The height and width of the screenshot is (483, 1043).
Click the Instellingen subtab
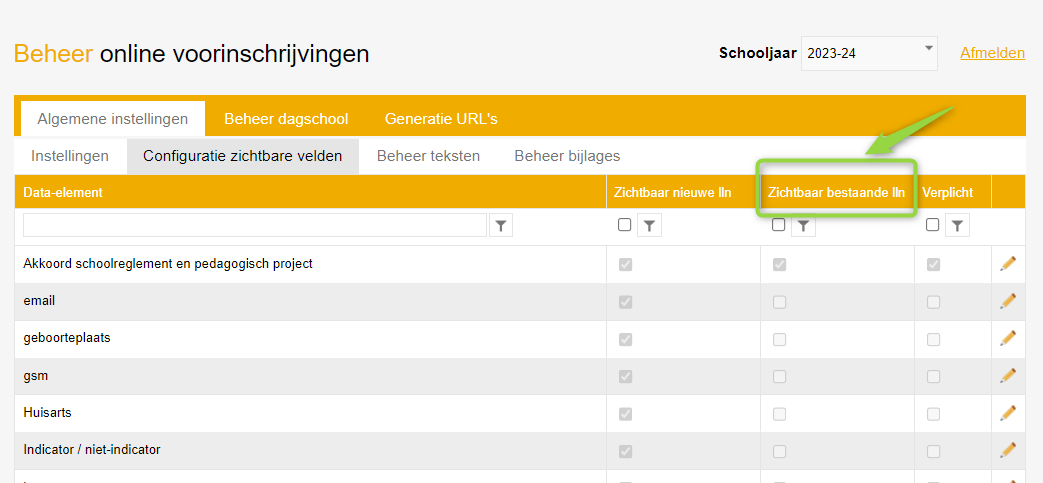pyautogui.click(x=70, y=156)
